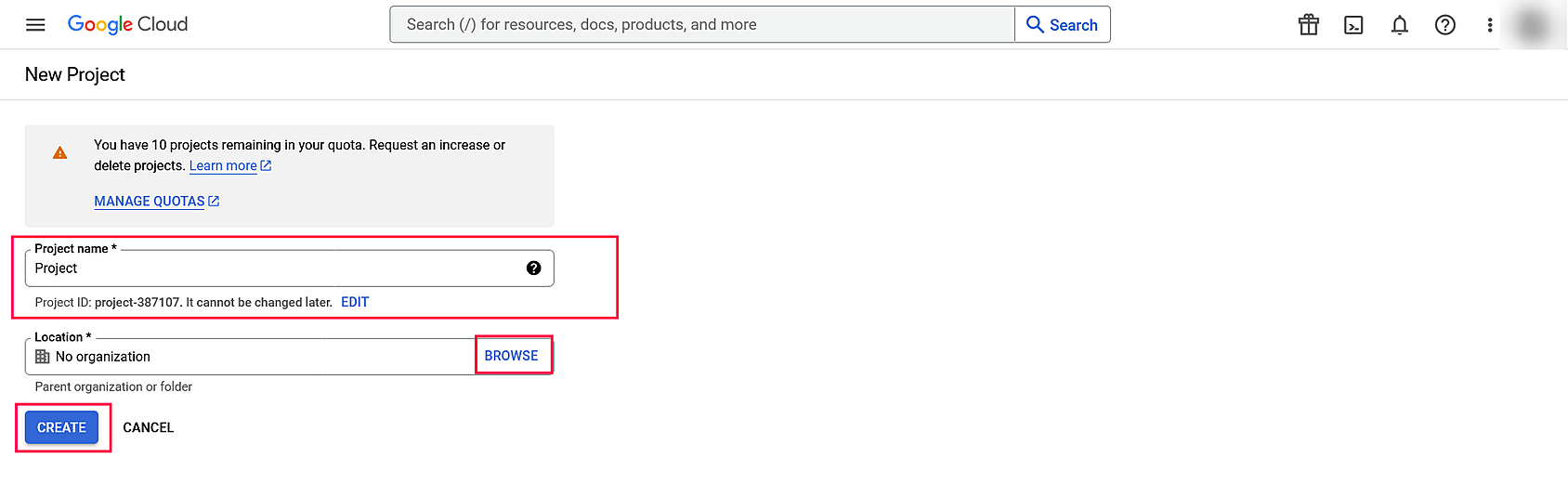Follow the Learn more link
Screen dimensions: 1568x484
point(223,166)
